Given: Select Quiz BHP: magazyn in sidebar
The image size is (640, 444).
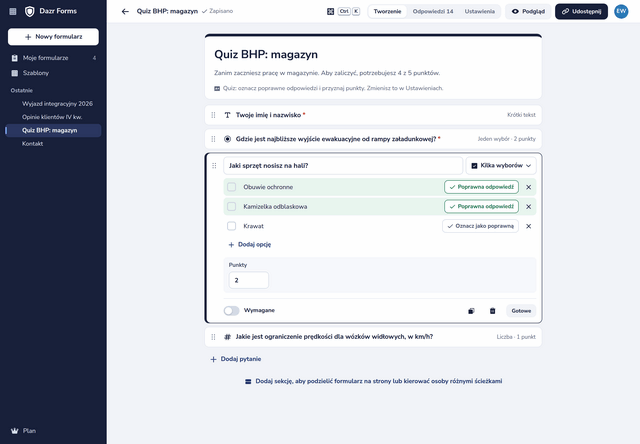Looking at the screenshot, I should coord(53,130).
